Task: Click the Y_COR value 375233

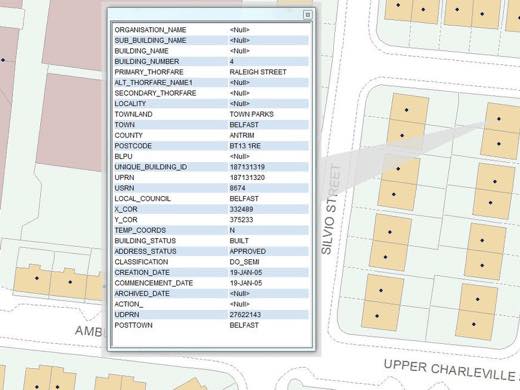Action: tap(241, 220)
